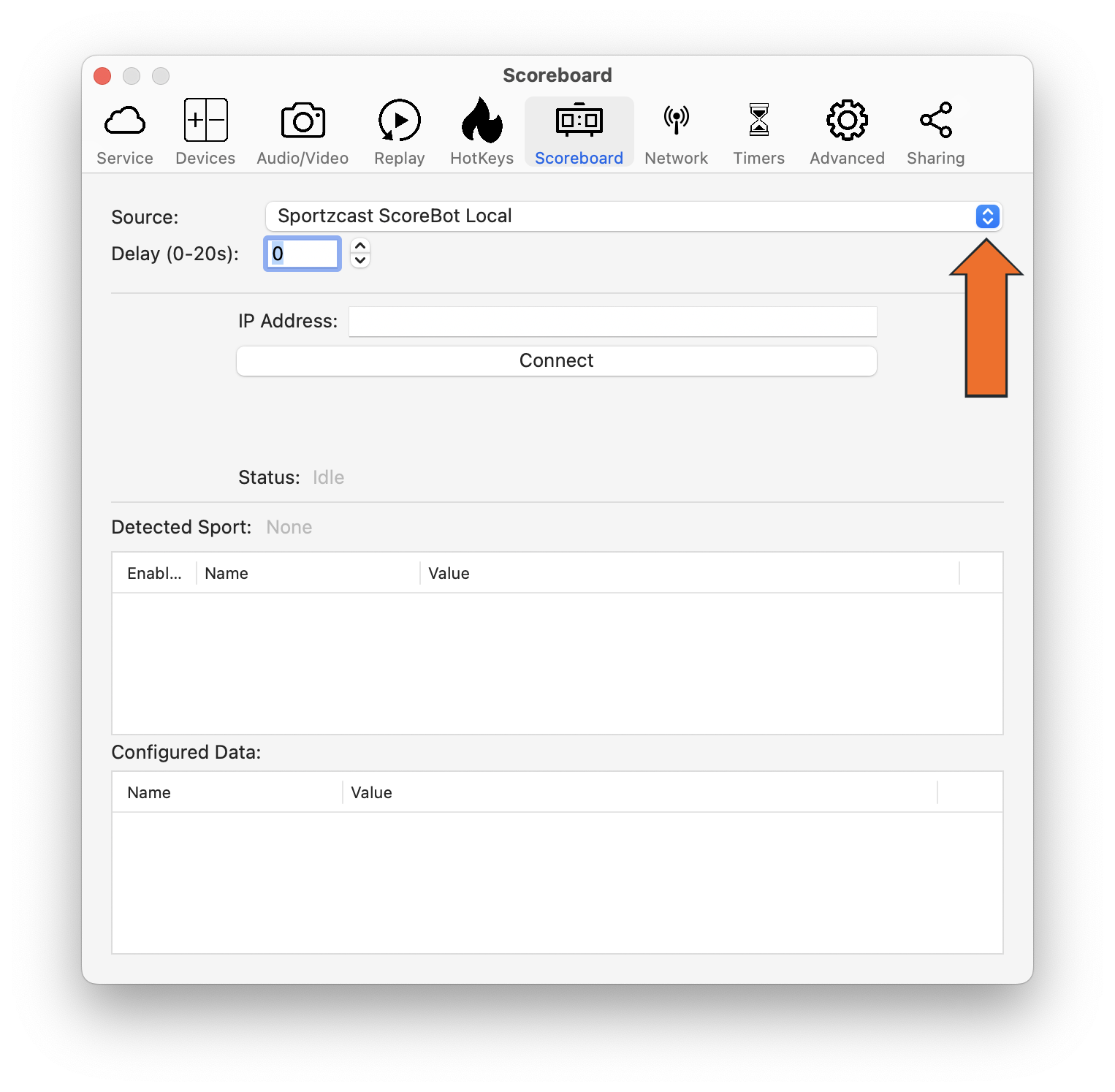Select the Devices panel icon

(205, 132)
